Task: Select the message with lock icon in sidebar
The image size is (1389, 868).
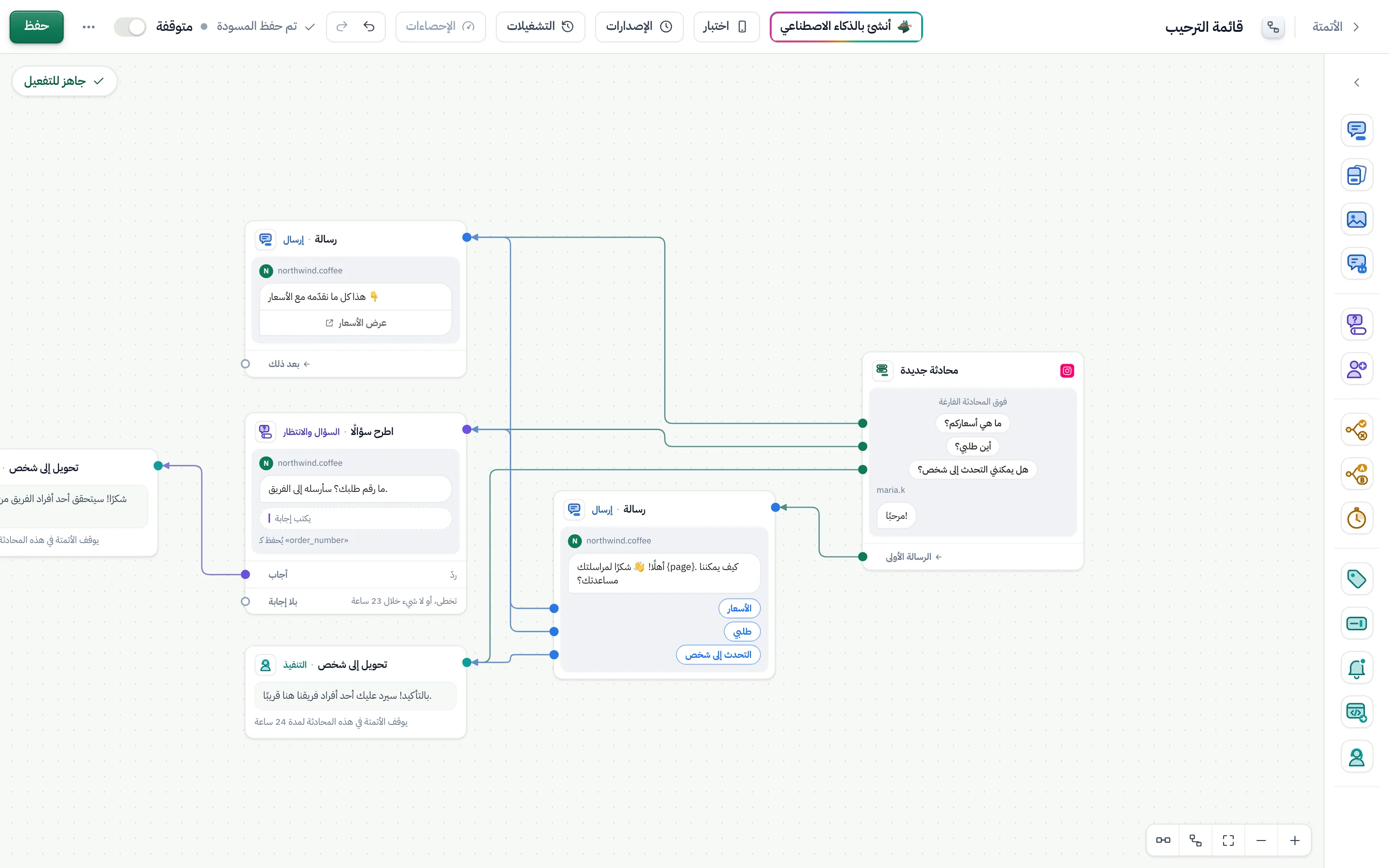Action: pyautogui.click(x=1357, y=263)
